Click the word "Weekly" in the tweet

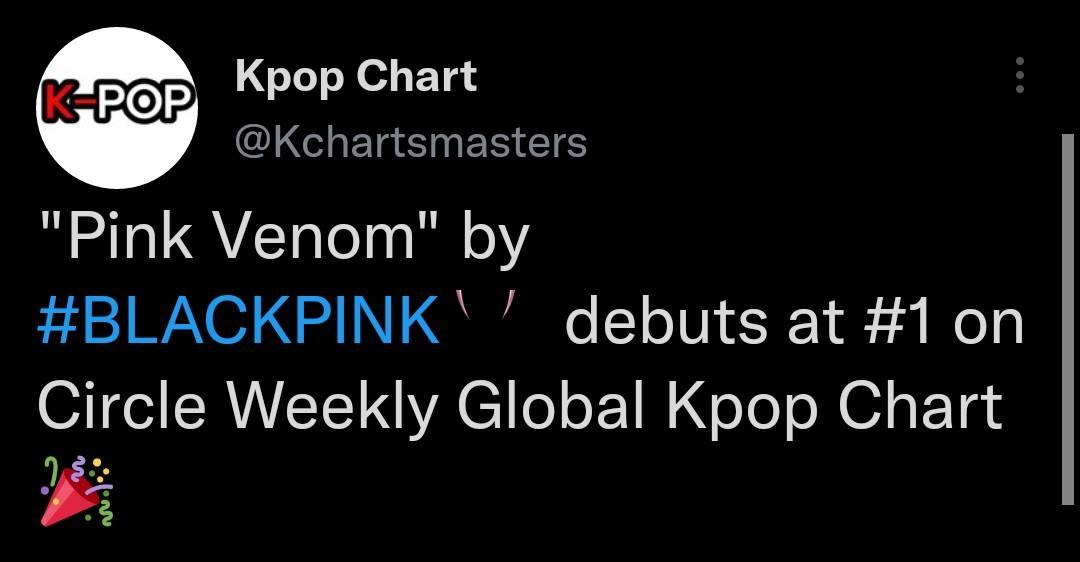[x=333, y=409]
